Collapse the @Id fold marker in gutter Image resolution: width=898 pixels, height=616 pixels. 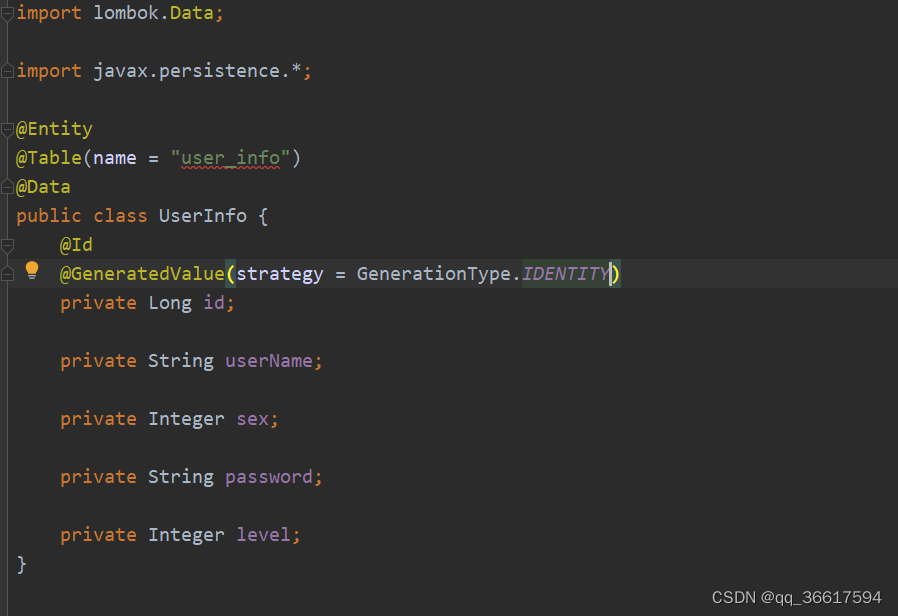click(7, 244)
